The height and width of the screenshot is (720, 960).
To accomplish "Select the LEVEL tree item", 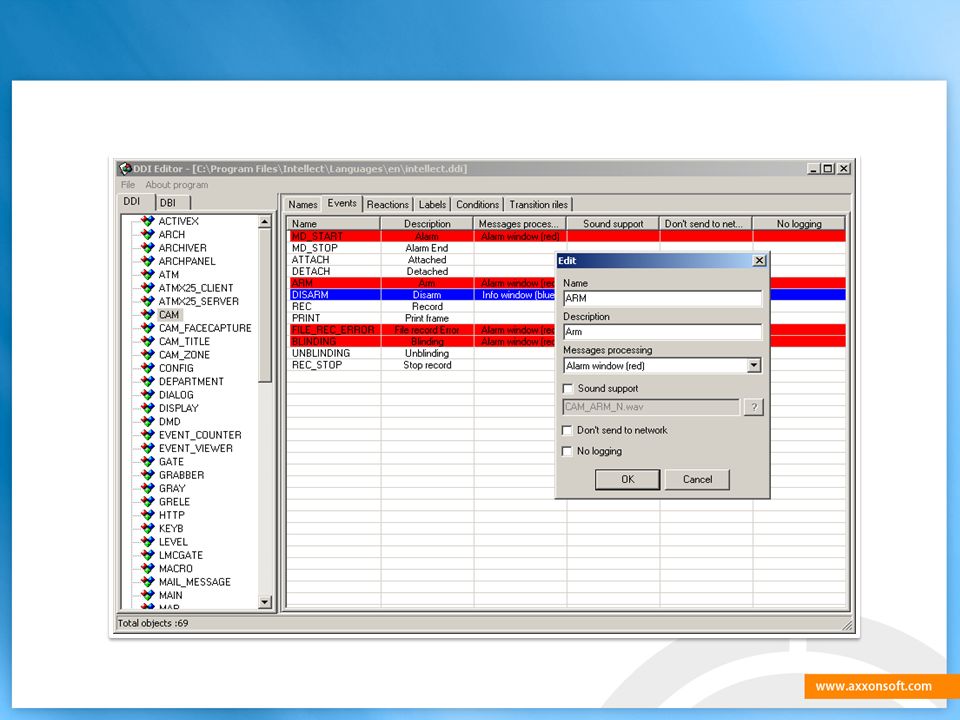I will click(173, 542).
